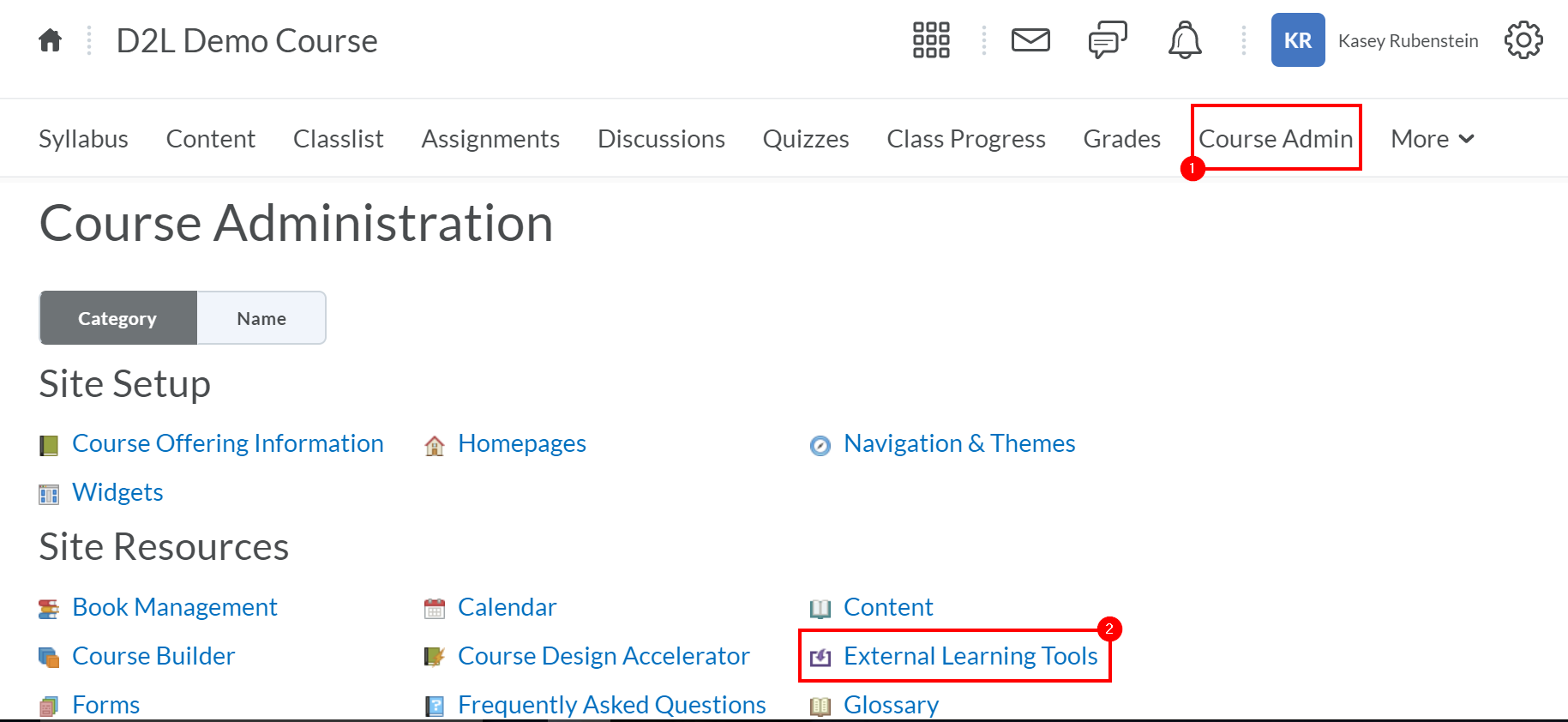The height and width of the screenshot is (722, 1568).
Task: Switch to Name view
Action: pos(261,317)
